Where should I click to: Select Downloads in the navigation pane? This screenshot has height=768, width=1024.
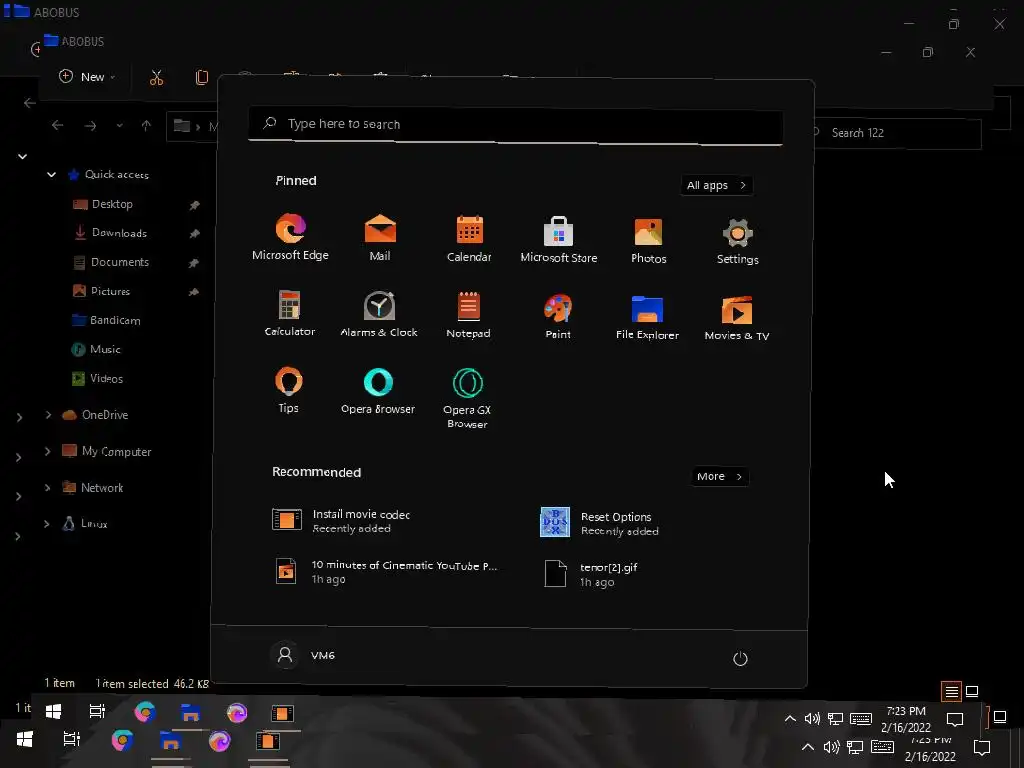pyautogui.click(x=110, y=232)
